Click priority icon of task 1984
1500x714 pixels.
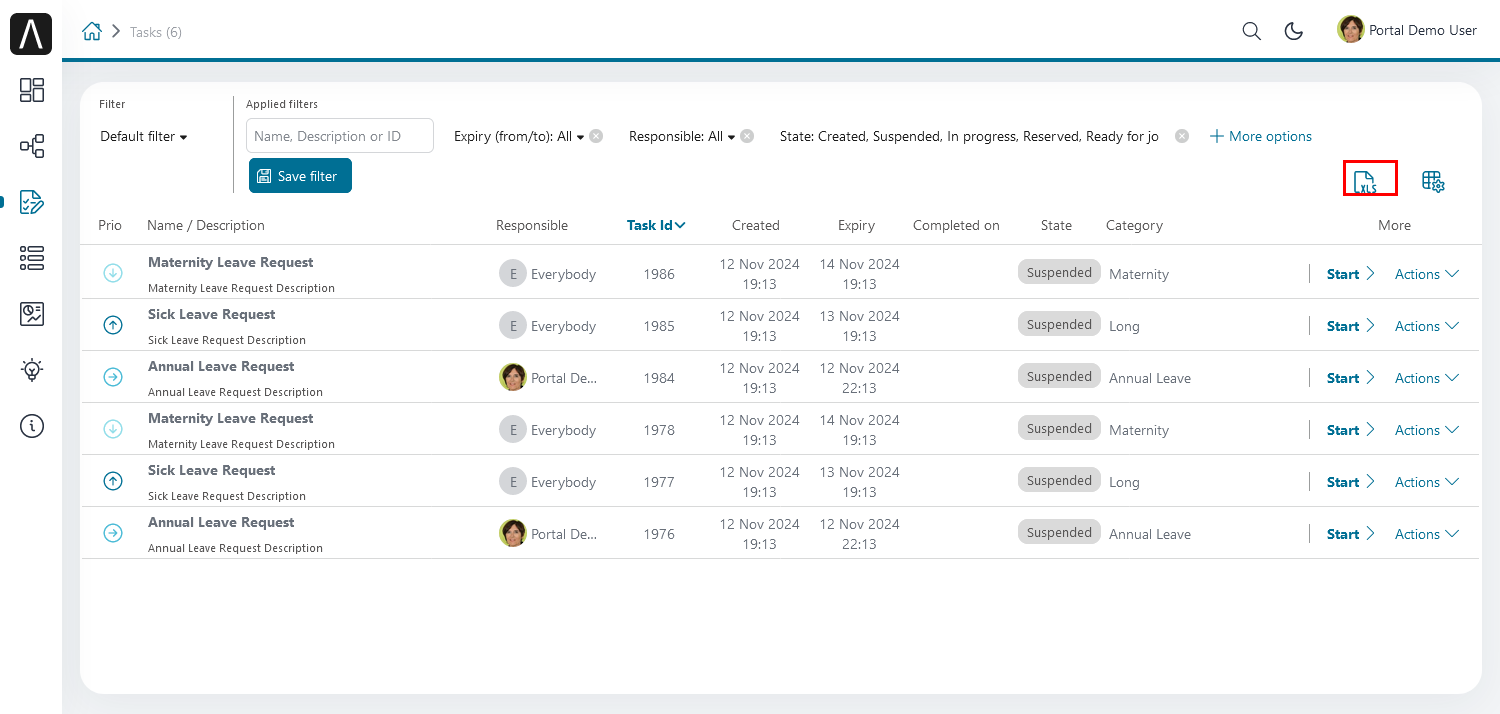point(113,377)
